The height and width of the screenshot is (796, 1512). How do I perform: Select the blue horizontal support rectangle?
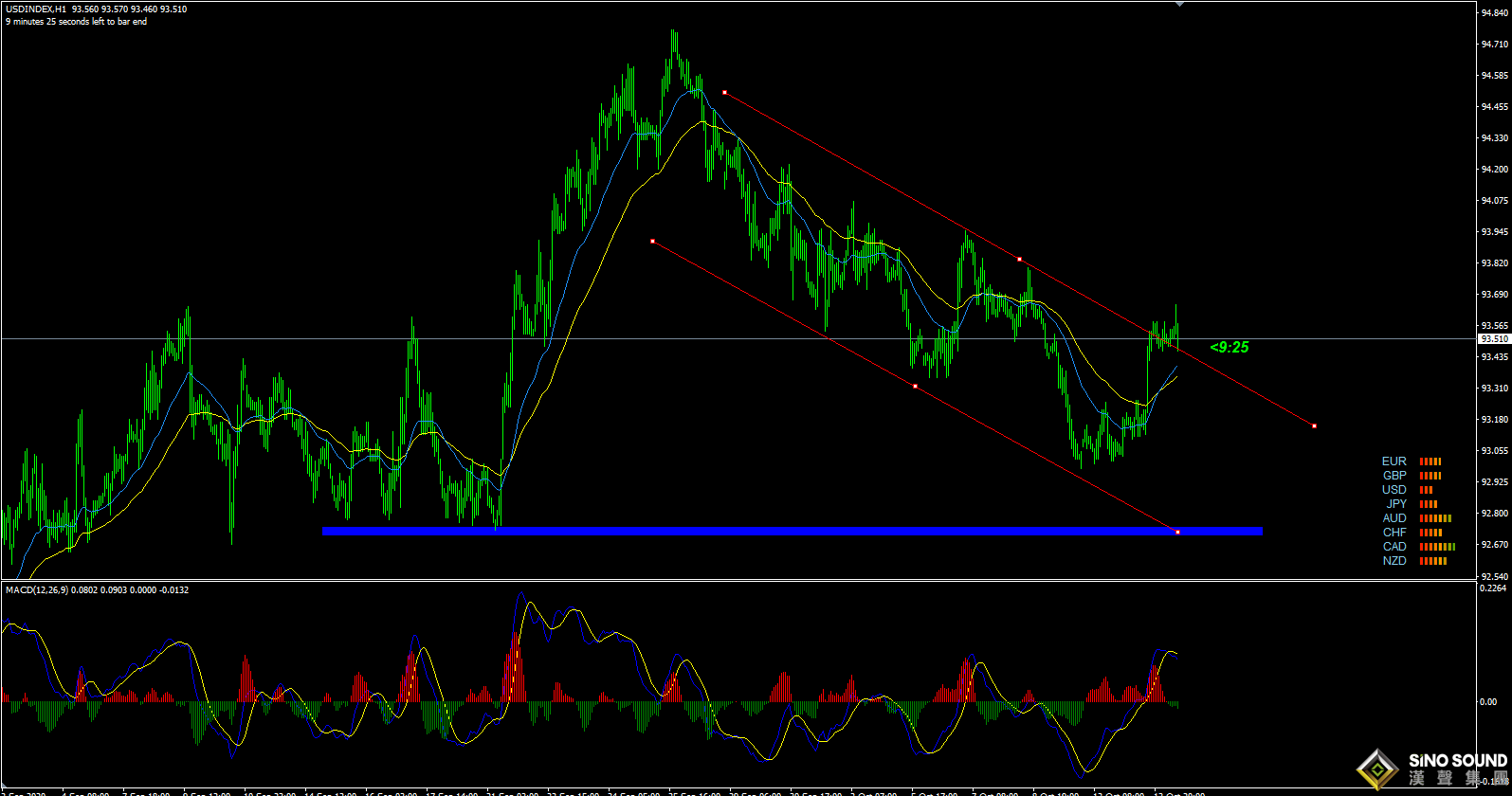(x=758, y=532)
